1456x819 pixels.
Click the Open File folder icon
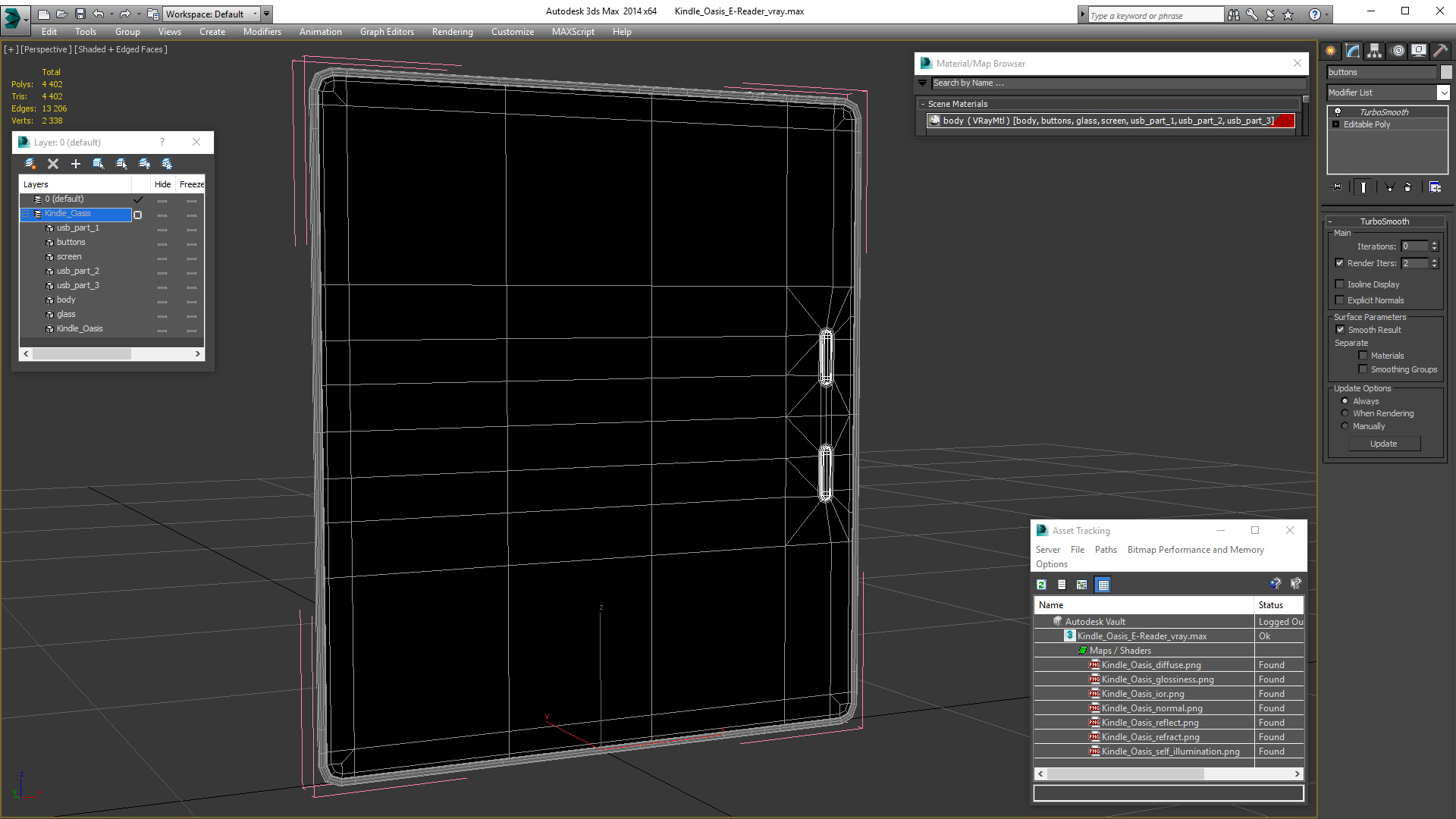61,14
